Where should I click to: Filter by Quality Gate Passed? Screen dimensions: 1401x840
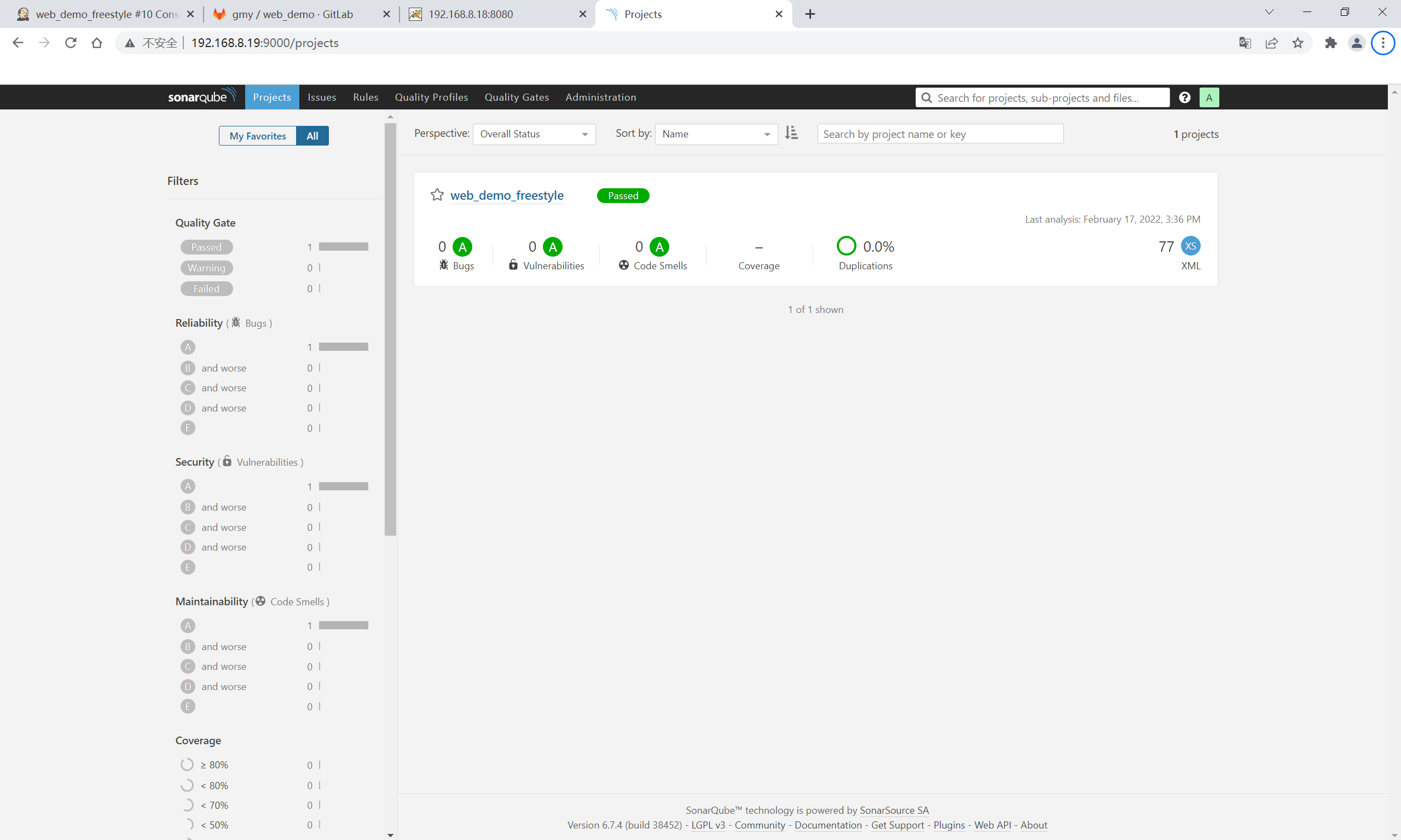pos(206,247)
